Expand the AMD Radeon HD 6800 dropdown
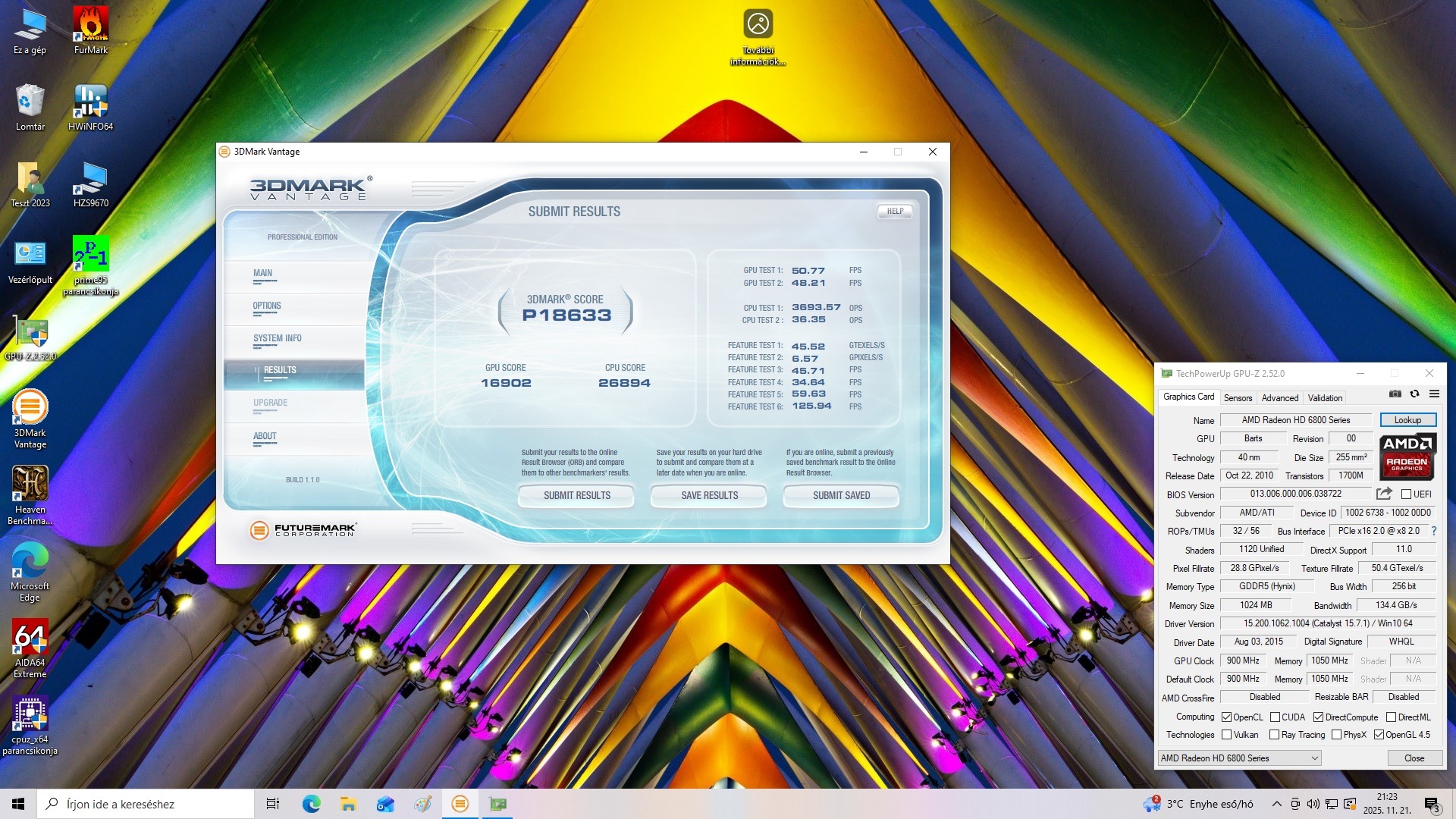This screenshot has height=819, width=1456. click(1314, 758)
